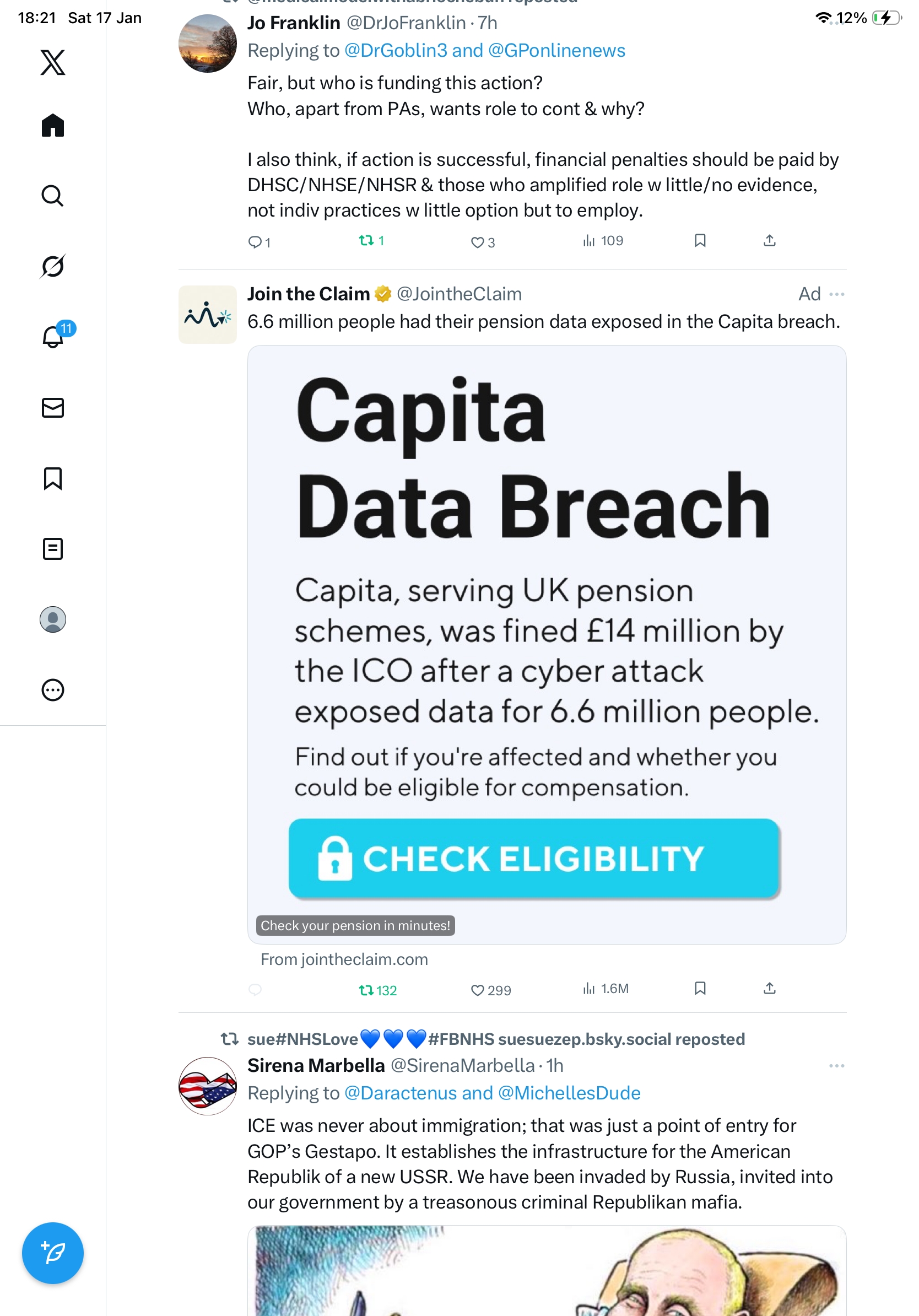
Task: Go to the Home feed icon
Action: 53,125
